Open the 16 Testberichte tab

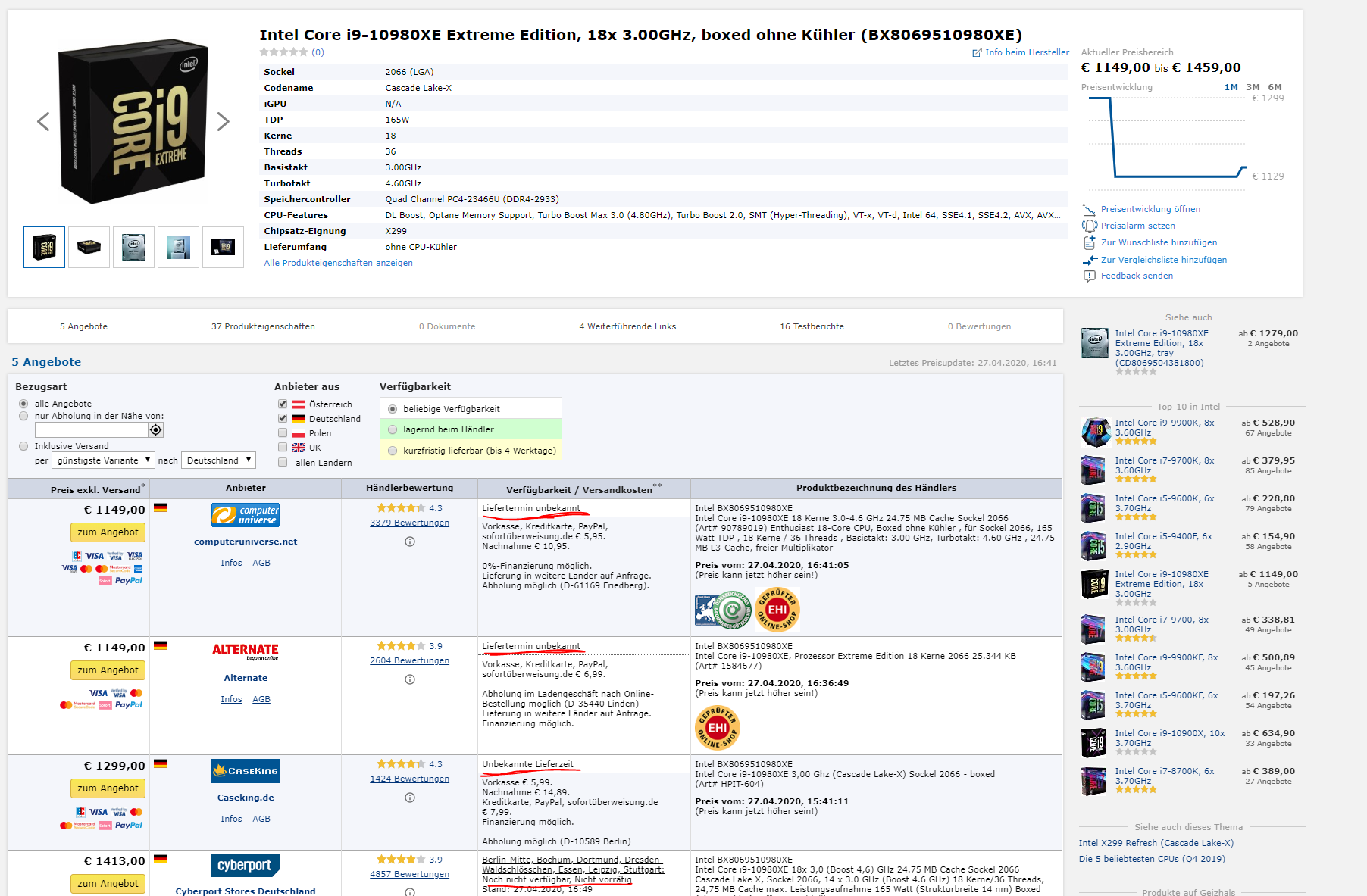click(x=812, y=326)
